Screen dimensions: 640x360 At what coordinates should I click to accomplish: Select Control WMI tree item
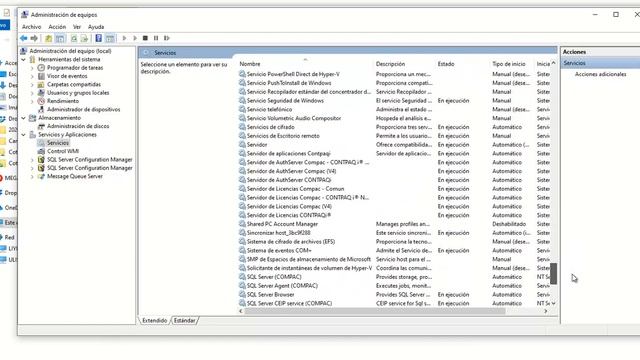63,151
